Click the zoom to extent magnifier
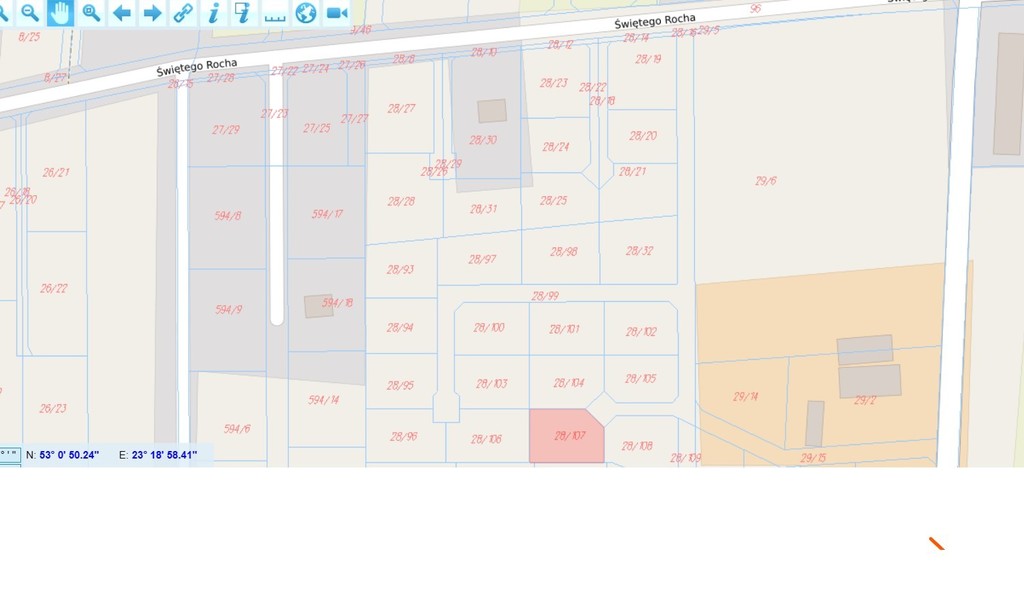1024x603 pixels. click(x=92, y=13)
